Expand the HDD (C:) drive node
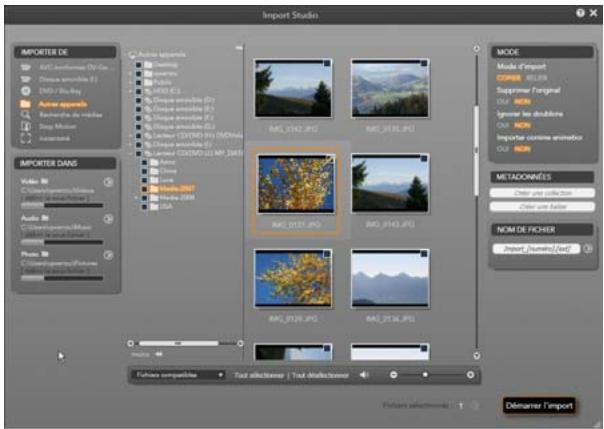Screen dimensions: 604x429 point(131,92)
